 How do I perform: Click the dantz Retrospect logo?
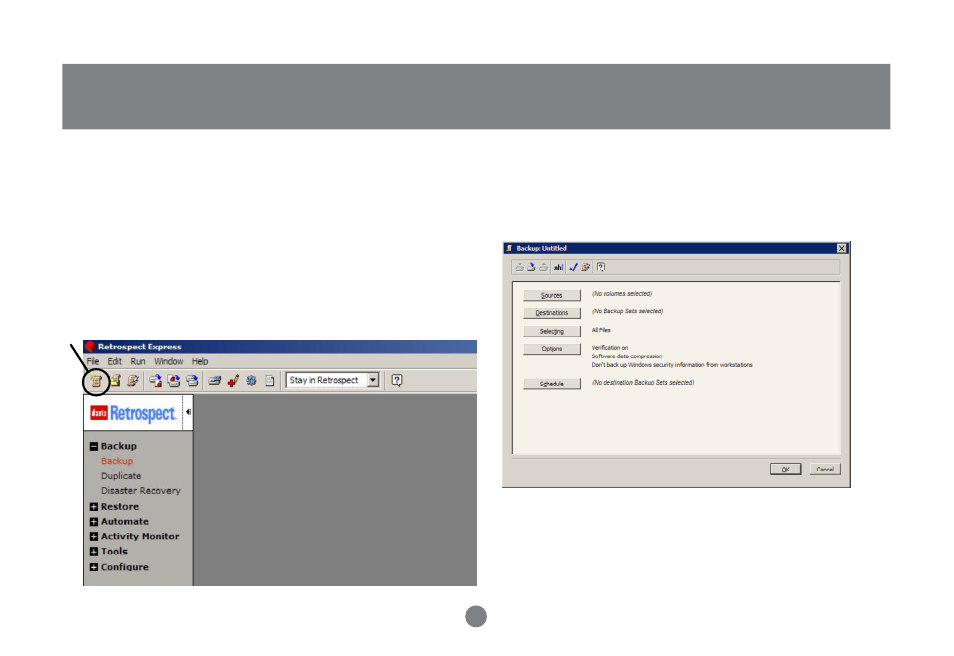pyautogui.click(x=133, y=413)
